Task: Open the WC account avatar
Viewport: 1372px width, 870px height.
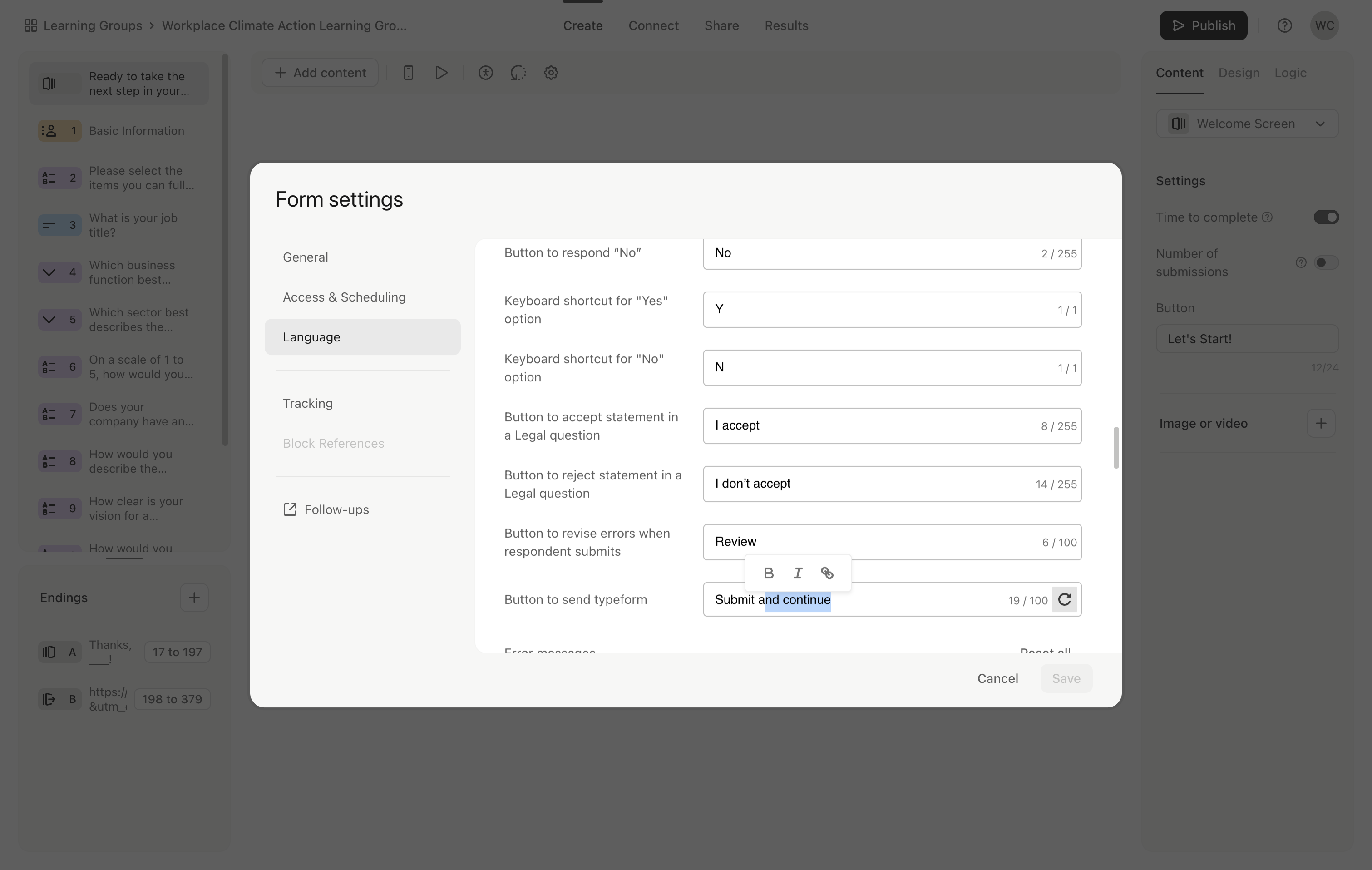Action: point(1324,25)
